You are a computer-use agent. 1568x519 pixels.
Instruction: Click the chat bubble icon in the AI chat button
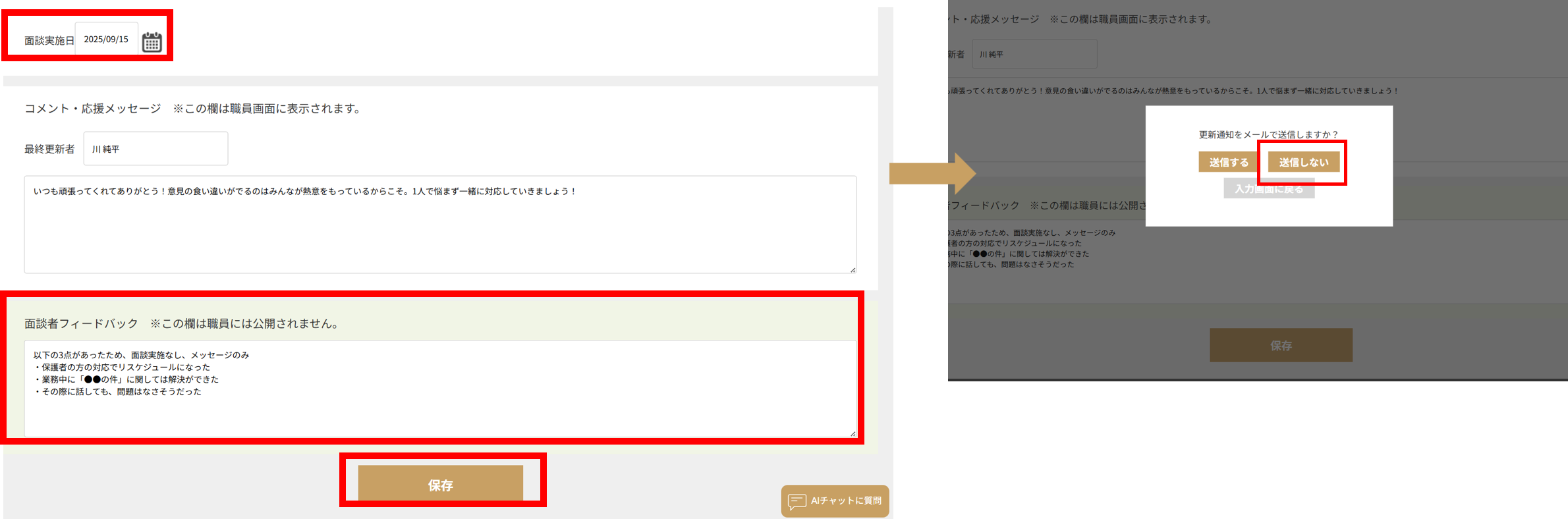tap(797, 501)
